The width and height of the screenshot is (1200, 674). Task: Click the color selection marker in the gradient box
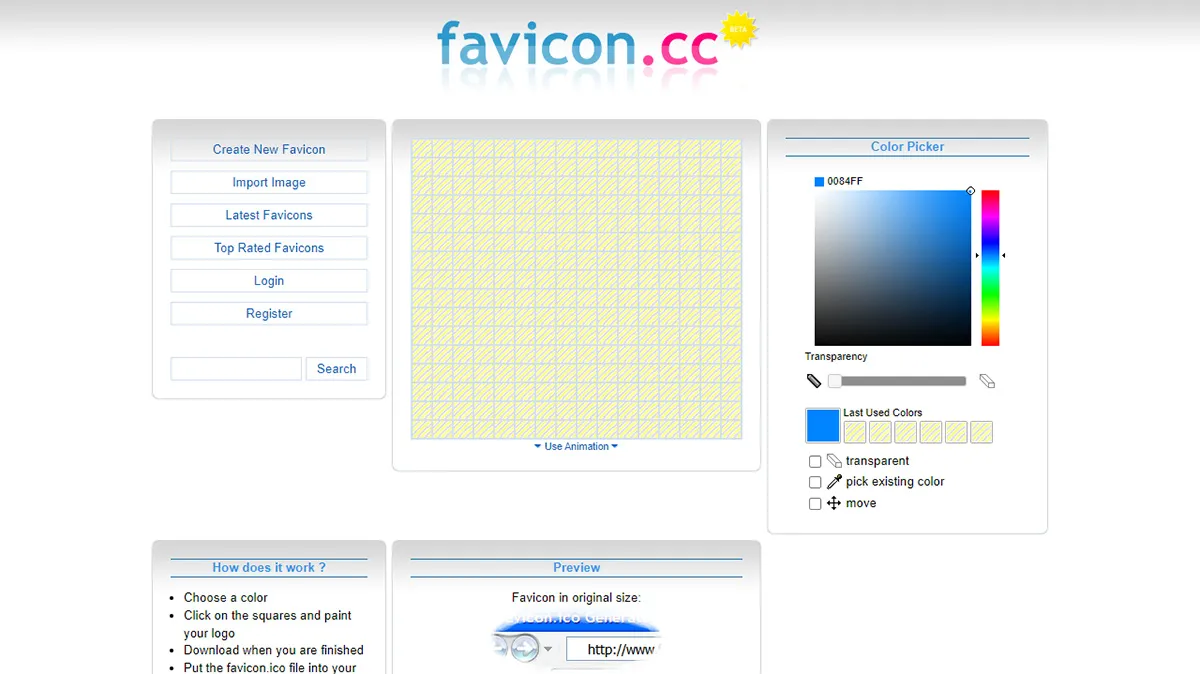[969, 190]
